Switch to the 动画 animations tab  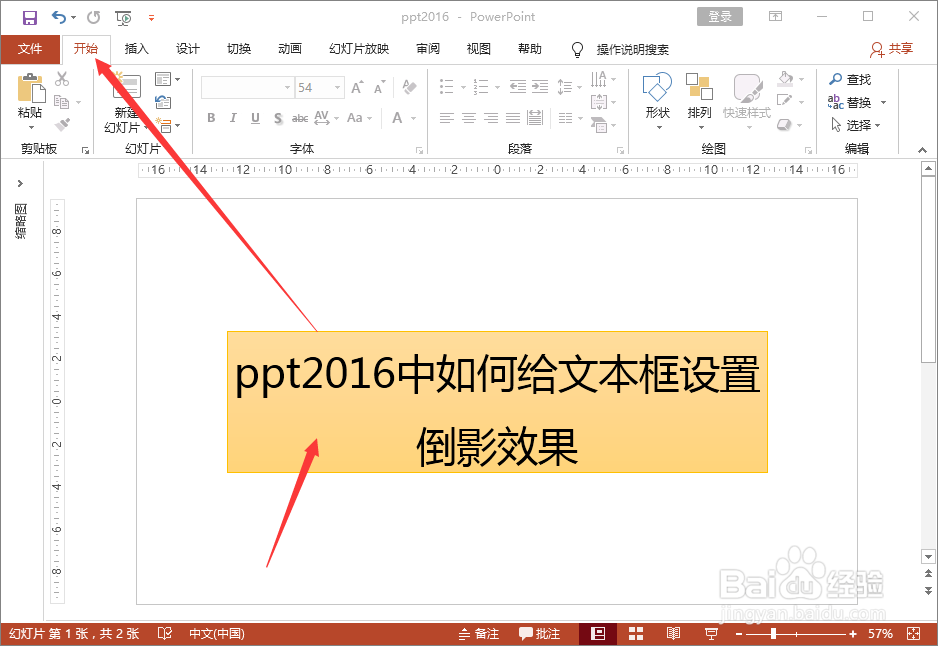click(x=290, y=49)
